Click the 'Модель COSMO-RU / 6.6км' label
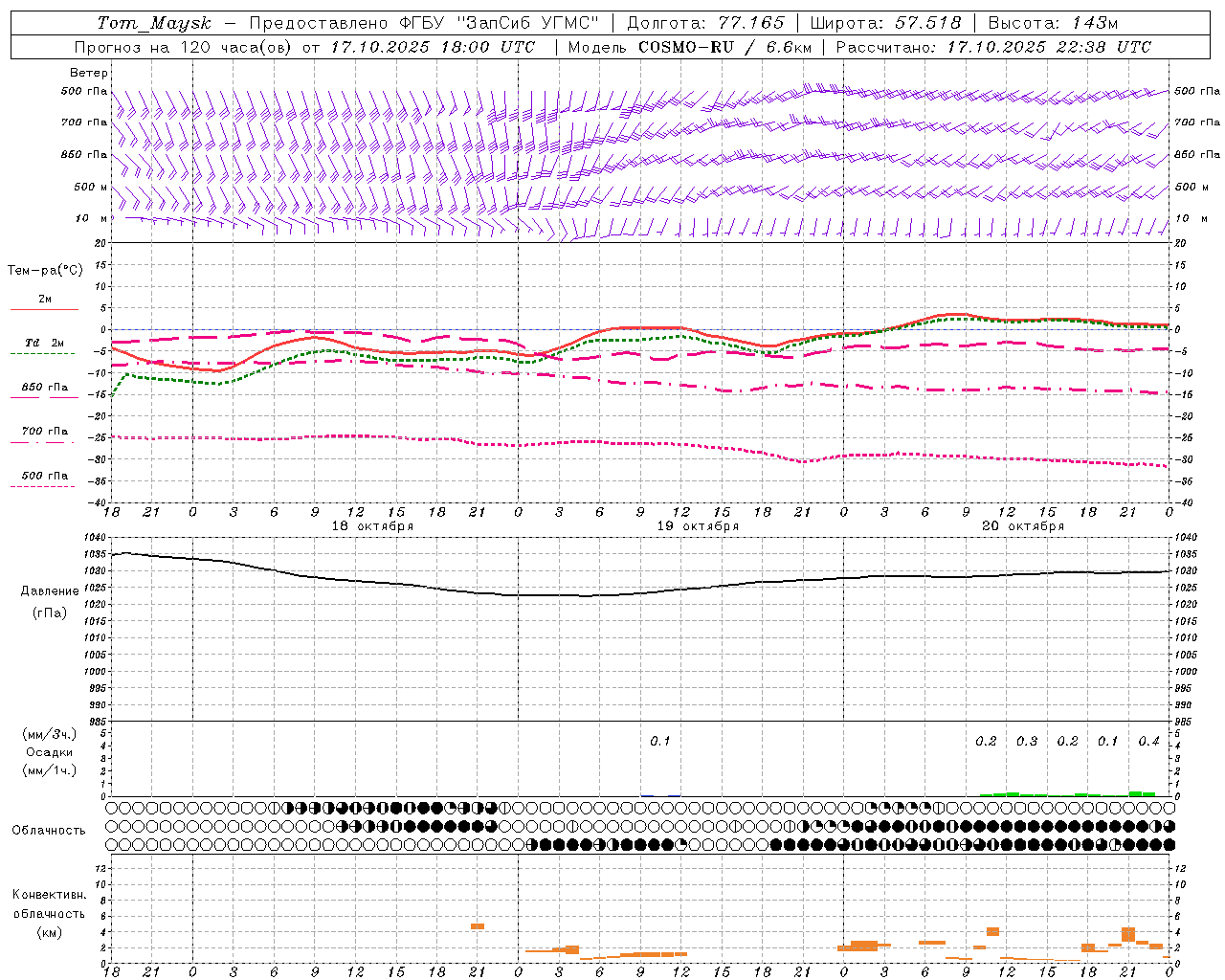 tap(690, 47)
